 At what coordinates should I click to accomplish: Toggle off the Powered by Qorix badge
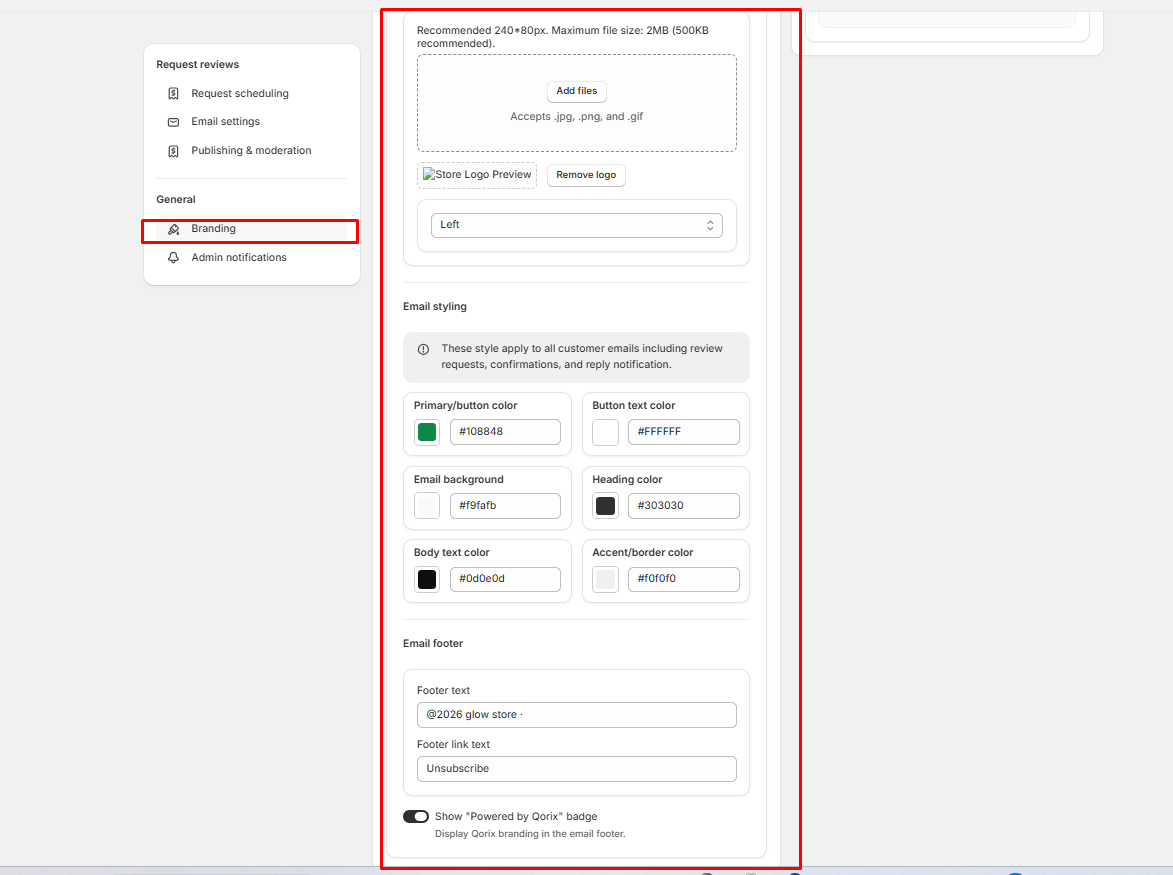(416, 817)
